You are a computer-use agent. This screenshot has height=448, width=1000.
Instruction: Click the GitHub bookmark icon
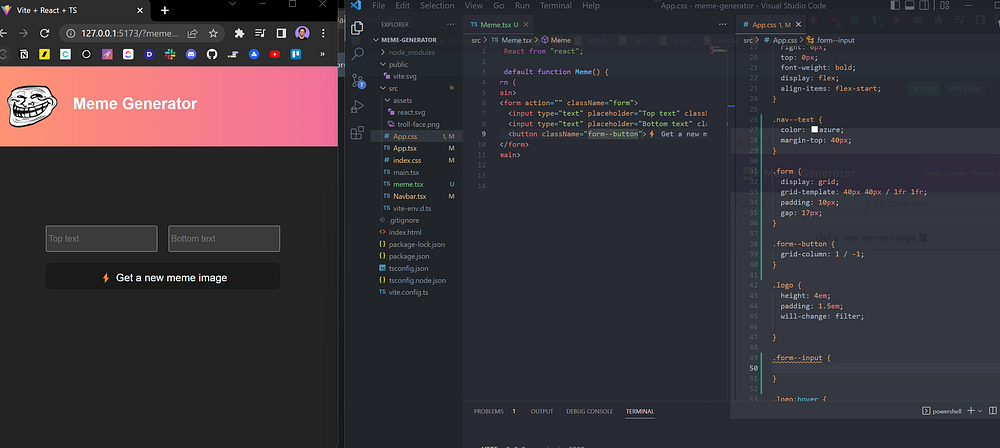click(211, 53)
